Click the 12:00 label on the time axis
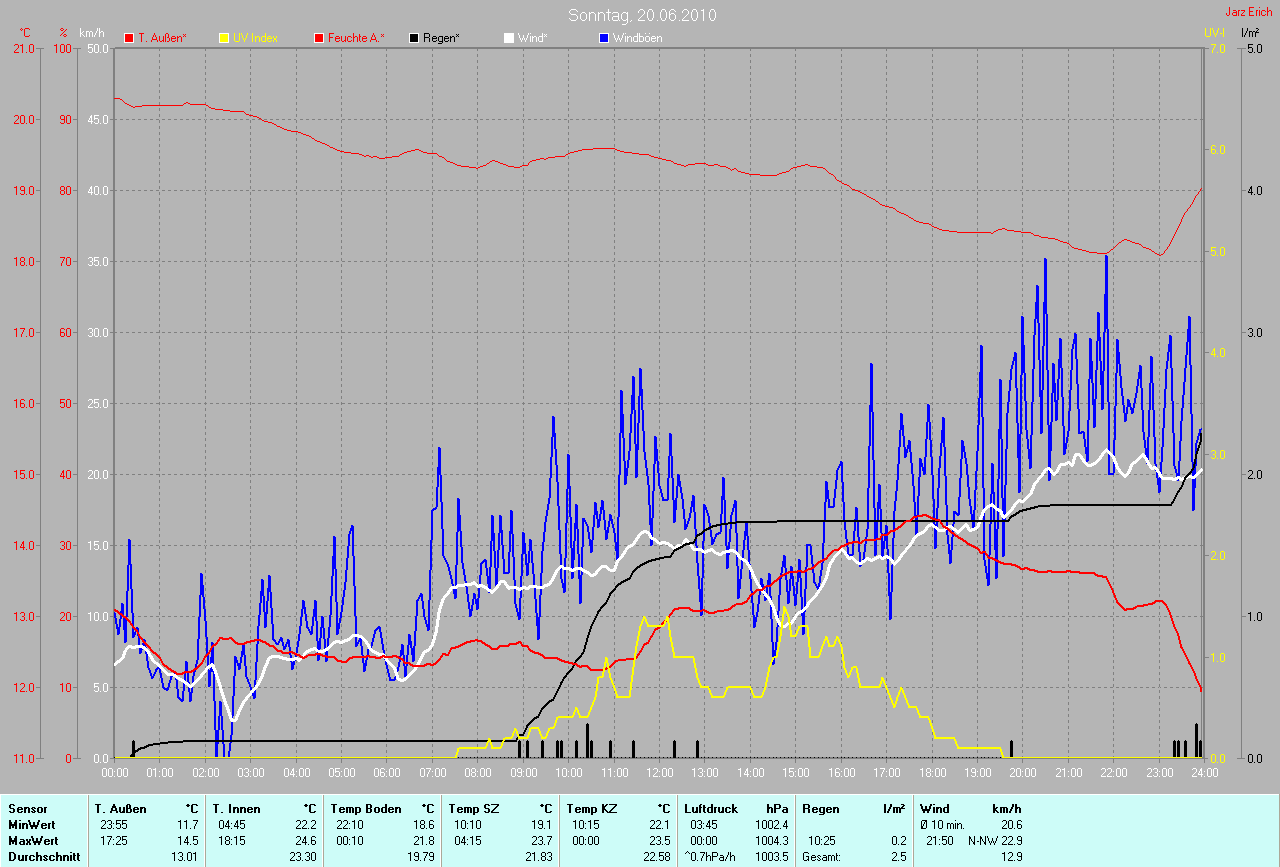 coord(660,772)
